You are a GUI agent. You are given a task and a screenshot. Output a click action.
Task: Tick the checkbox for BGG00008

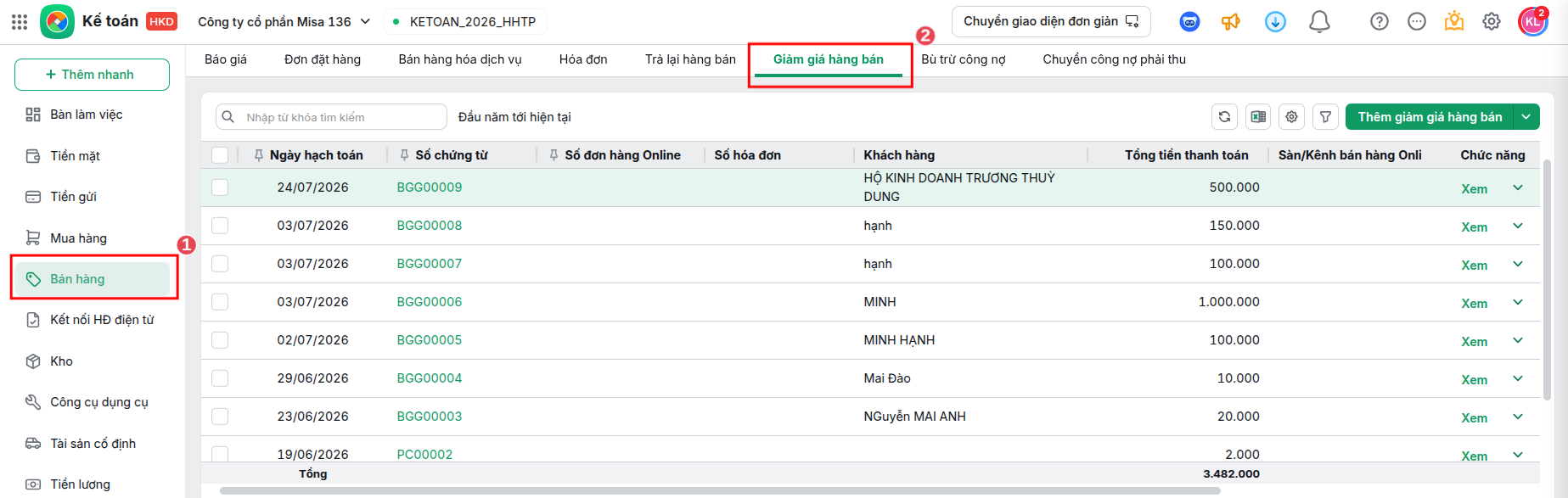pos(220,226)
